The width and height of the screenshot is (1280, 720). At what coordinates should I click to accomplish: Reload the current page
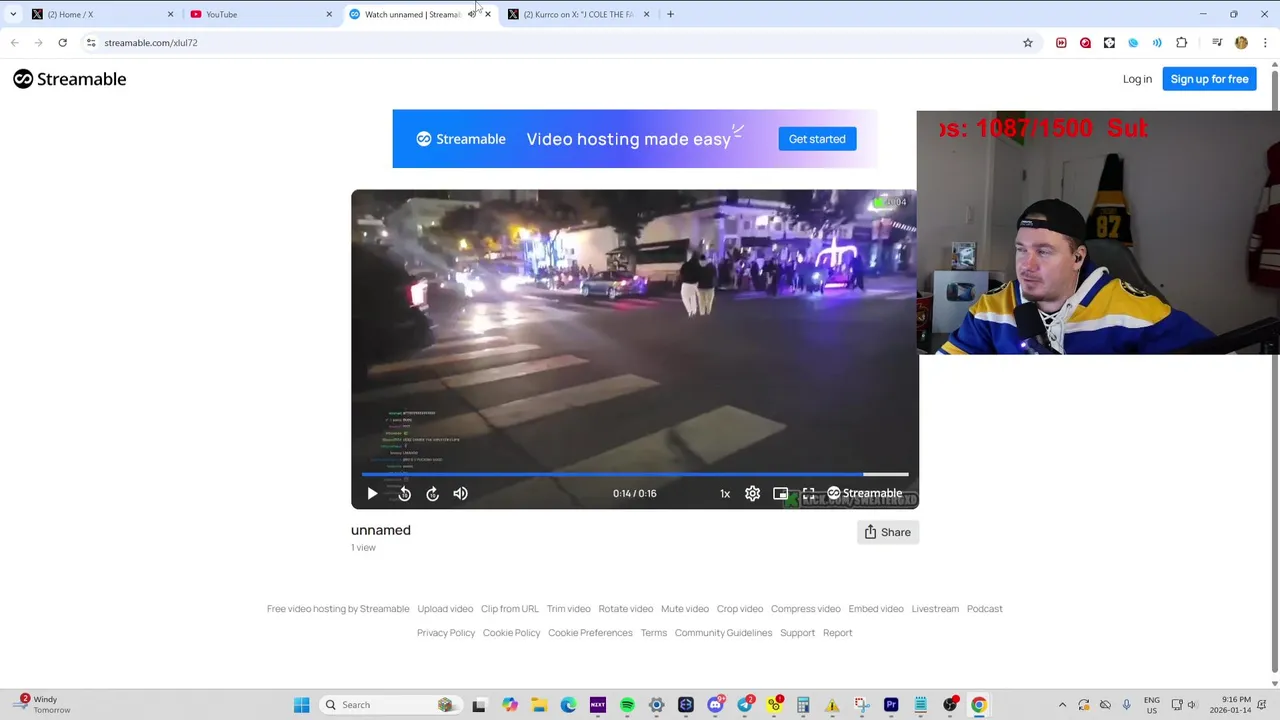click(62, 43)
